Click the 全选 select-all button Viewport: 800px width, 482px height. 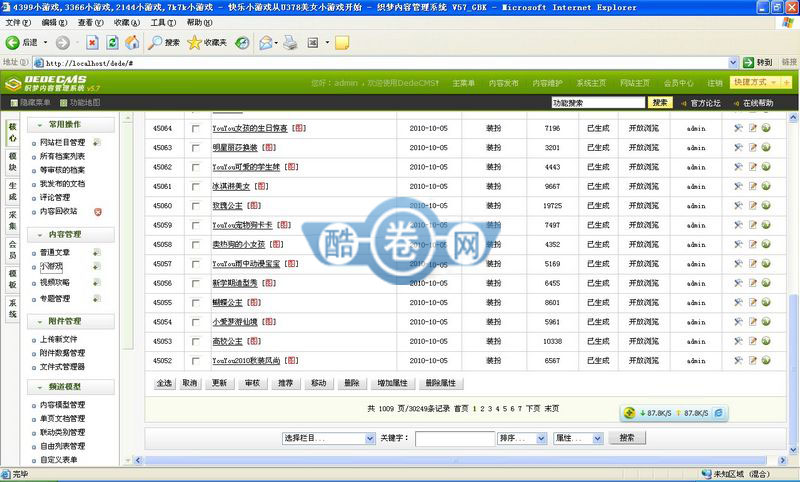(x=164, y=383)
